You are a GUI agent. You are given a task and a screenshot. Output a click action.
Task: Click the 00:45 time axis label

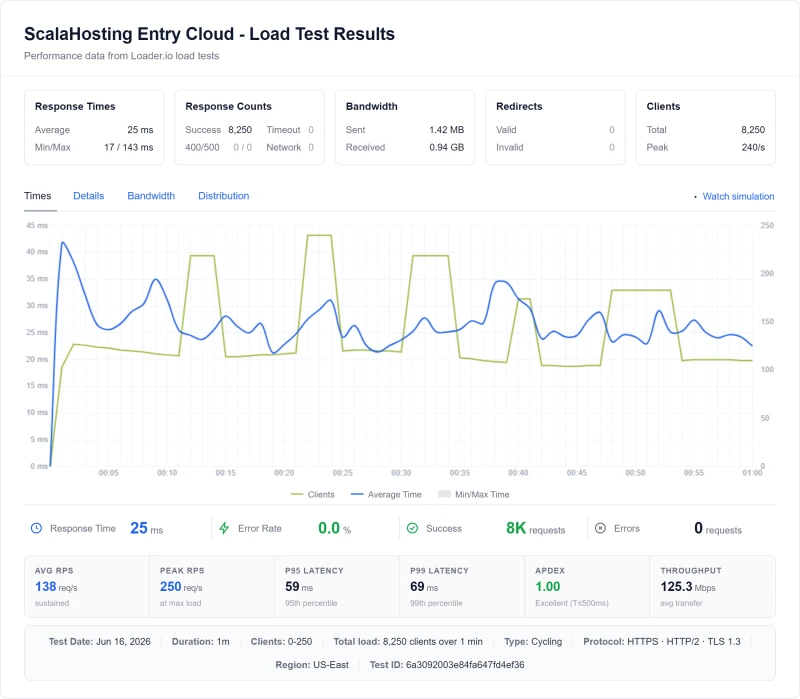pyautogui.click(x=577, y=473)
